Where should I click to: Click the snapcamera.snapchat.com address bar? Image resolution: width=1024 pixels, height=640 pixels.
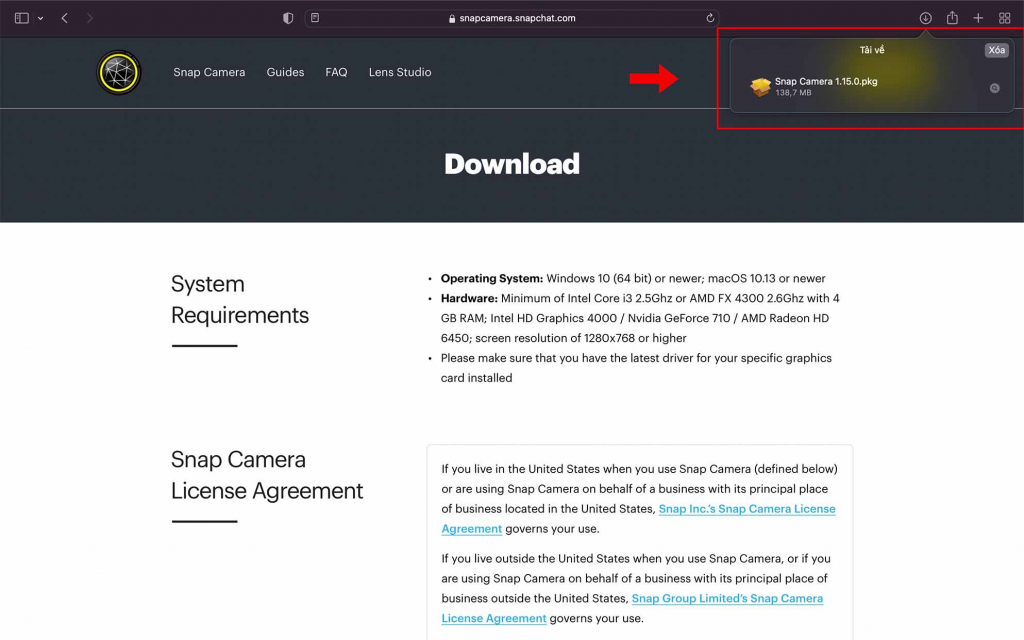(x=512, y=18)
